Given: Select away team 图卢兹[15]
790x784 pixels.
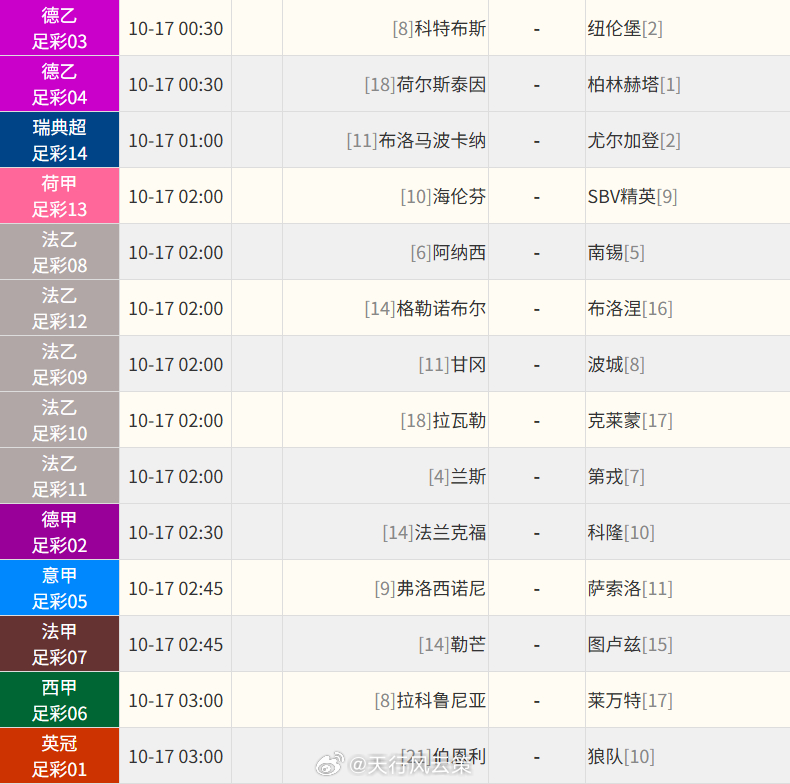Looking at the screenshot, I should coord(630,644).
